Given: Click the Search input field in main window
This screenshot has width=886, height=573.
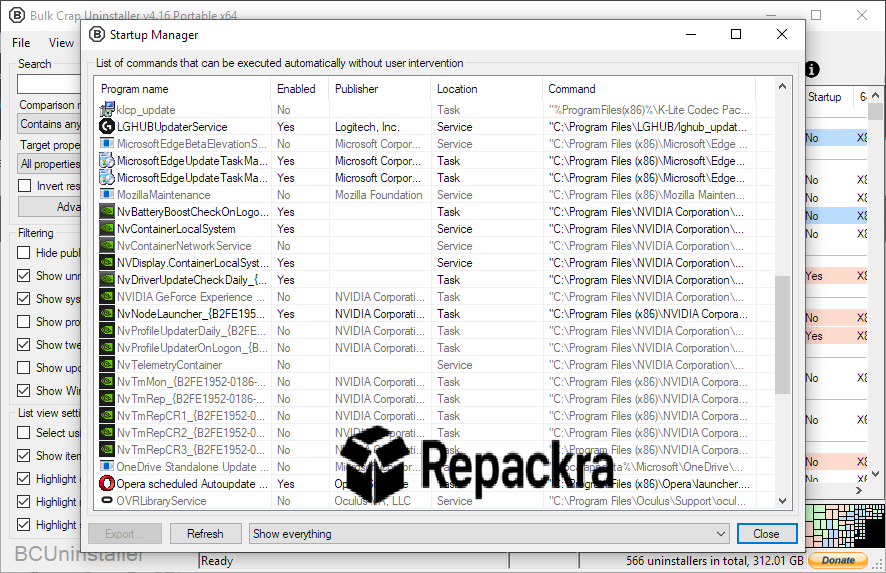Looking at the screenshot, I should pos(49,84).
